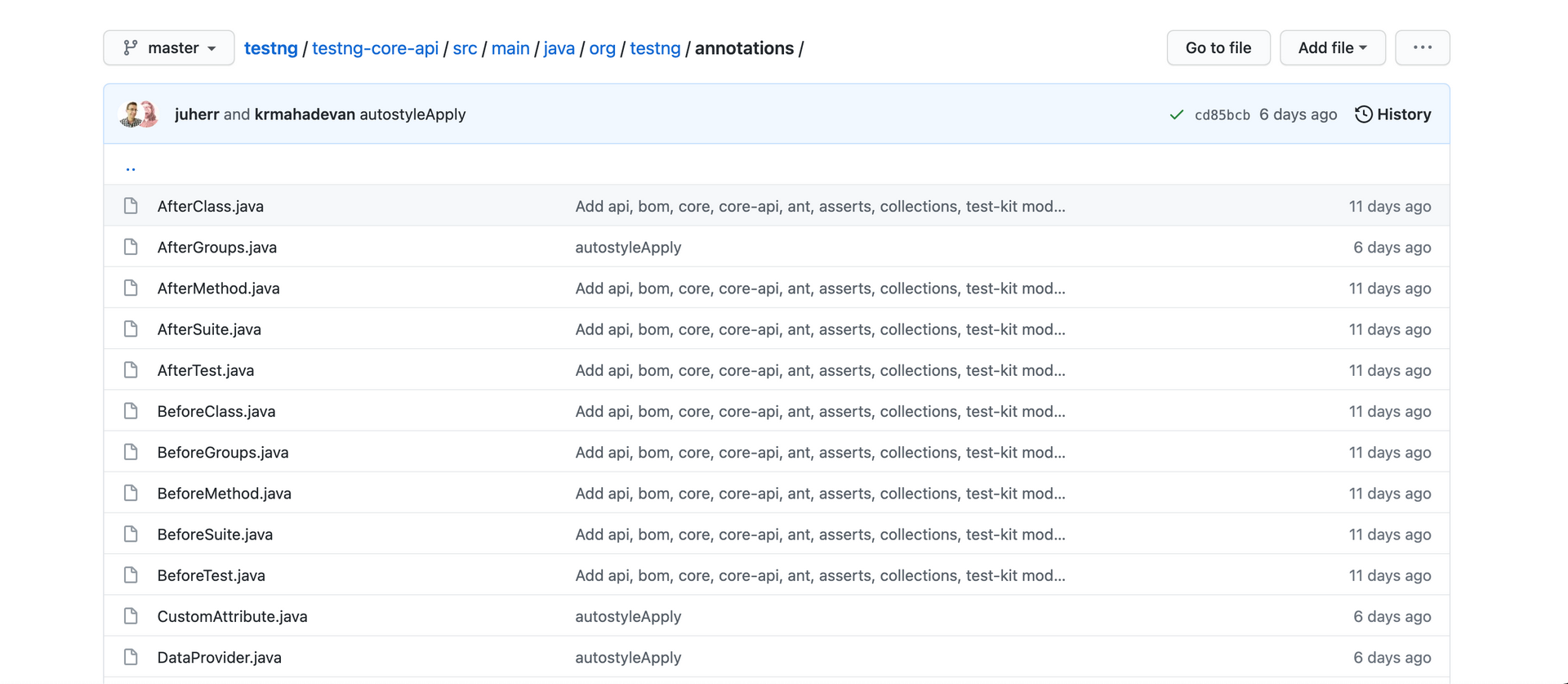Open autostyleApply commit for DataProvider.java
This screenshot has height=684, width=1568.
pos(628,657)
